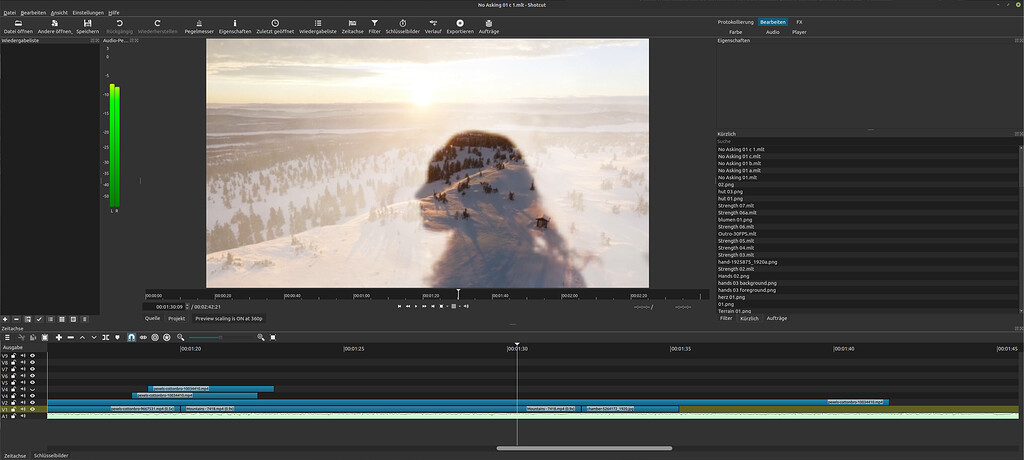Zoom timeline to fit
1024x460 pixels.
[x=272, y=338]
